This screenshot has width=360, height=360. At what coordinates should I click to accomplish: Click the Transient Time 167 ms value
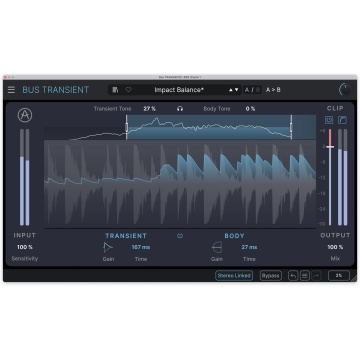(141, 247)
